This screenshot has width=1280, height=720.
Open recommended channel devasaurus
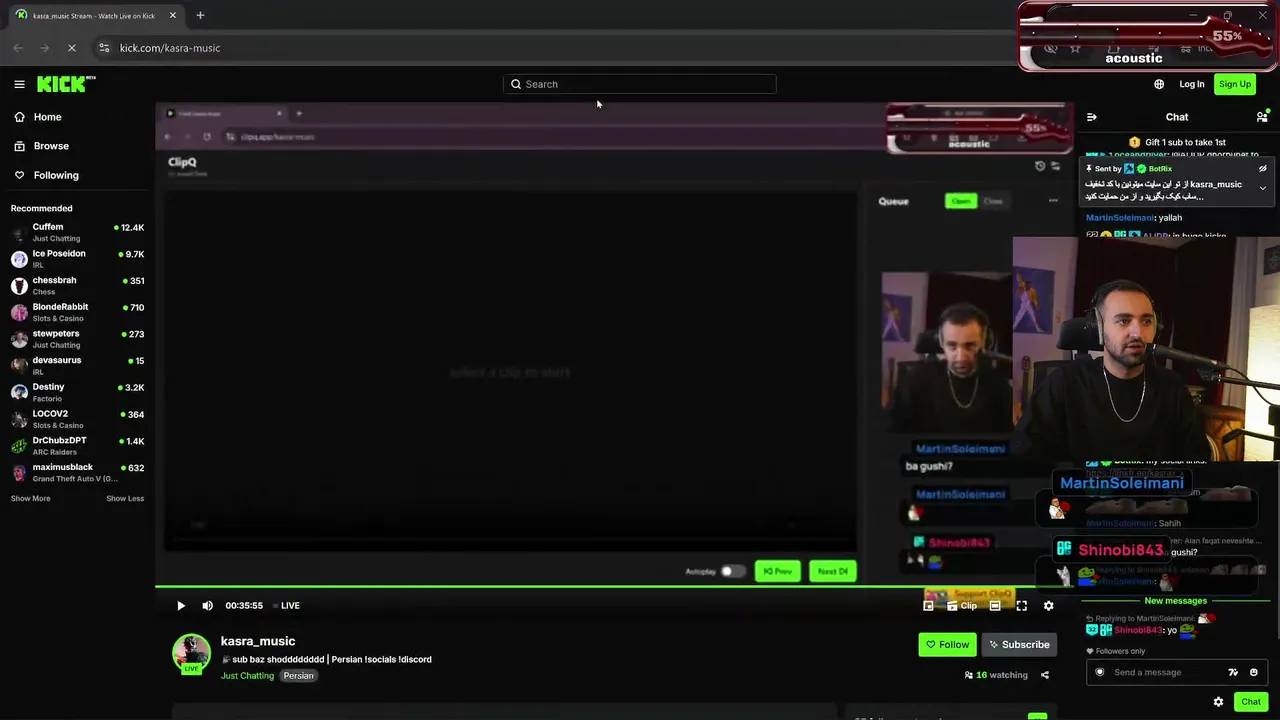(77, 366)
